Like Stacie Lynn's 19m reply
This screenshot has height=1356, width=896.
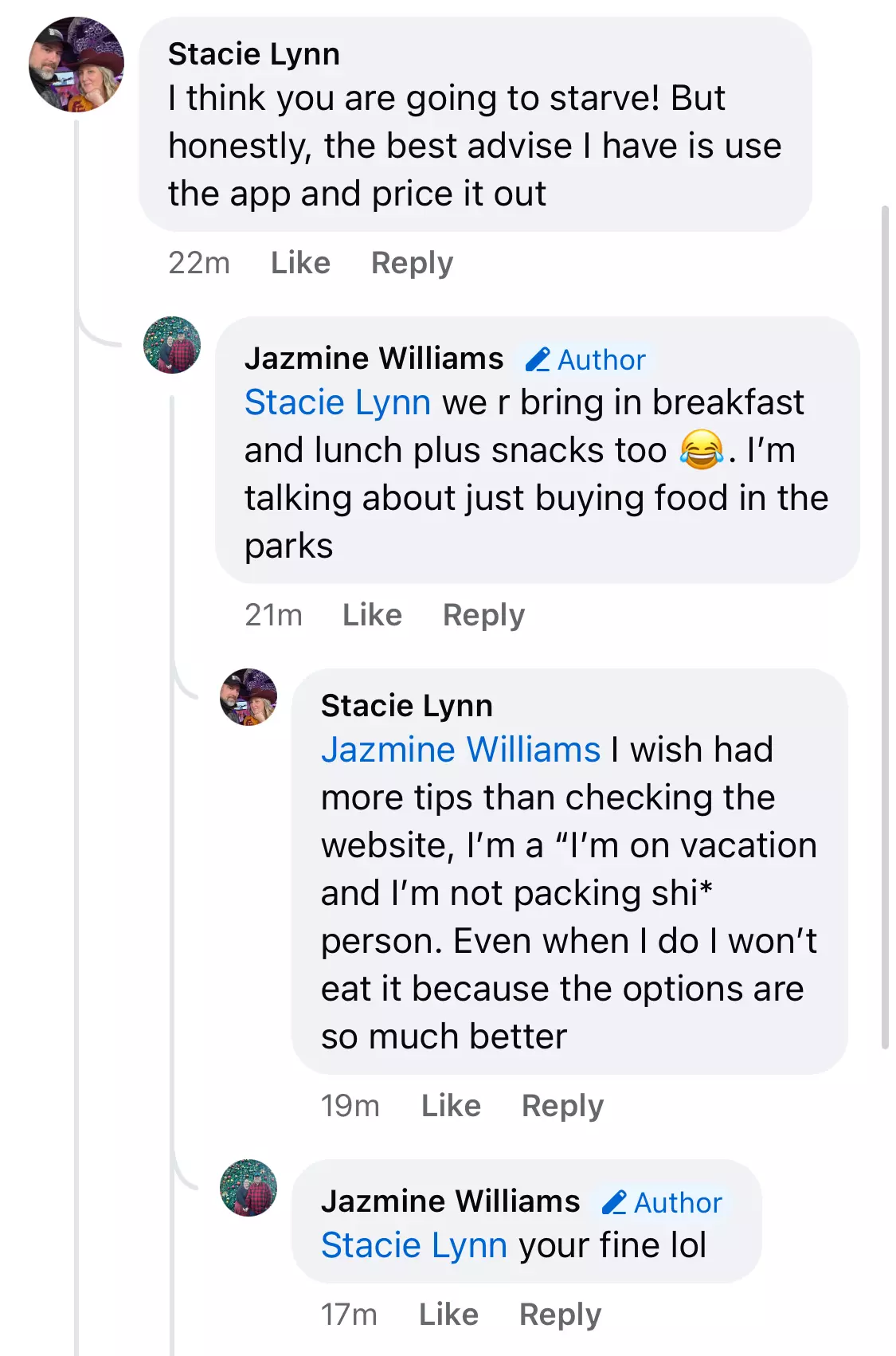click(451, 1106)
